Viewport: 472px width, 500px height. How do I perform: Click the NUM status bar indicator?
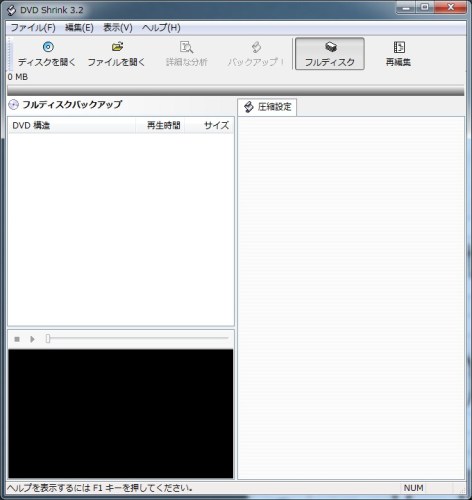click(x=413, y=488)
